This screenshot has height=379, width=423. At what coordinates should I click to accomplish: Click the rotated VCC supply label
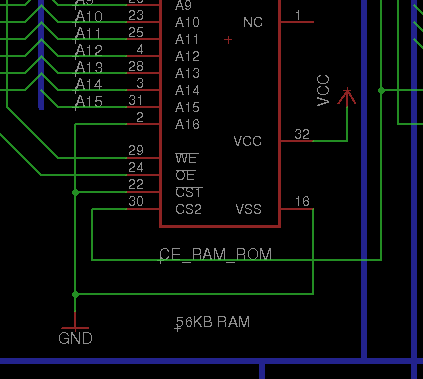click(x=323, y=90)
